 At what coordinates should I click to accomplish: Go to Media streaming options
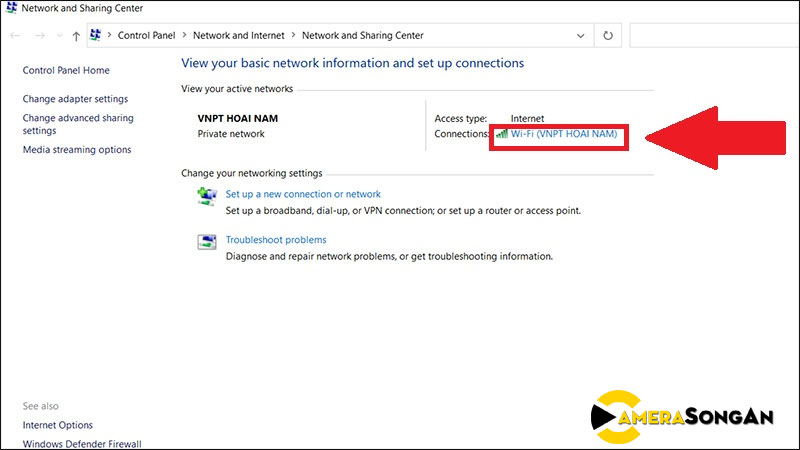[76, 150]
